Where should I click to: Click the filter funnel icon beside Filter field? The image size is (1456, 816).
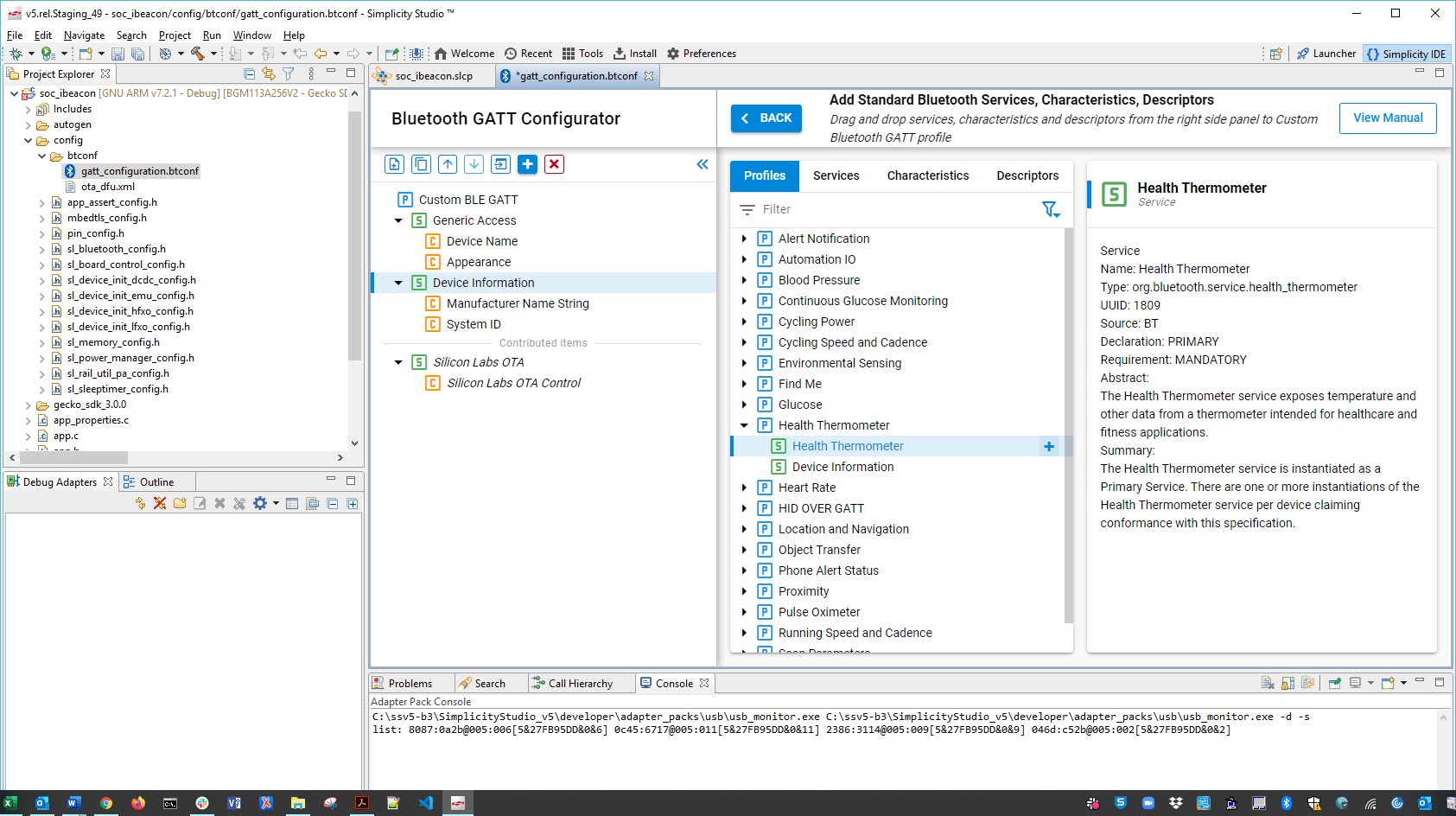pos(1050,209)
